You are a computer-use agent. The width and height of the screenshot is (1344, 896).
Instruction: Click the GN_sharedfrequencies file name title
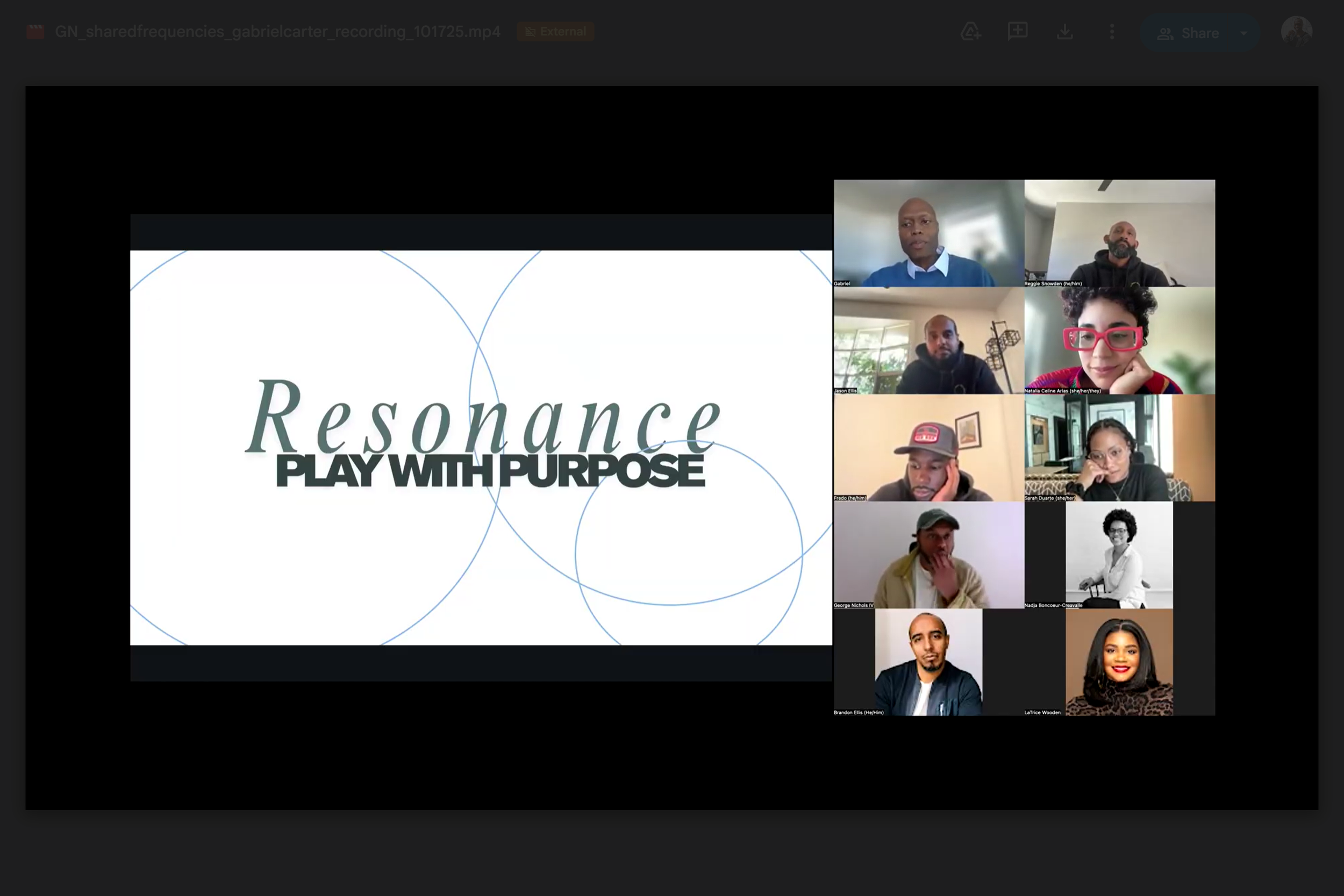pos(278,31)
